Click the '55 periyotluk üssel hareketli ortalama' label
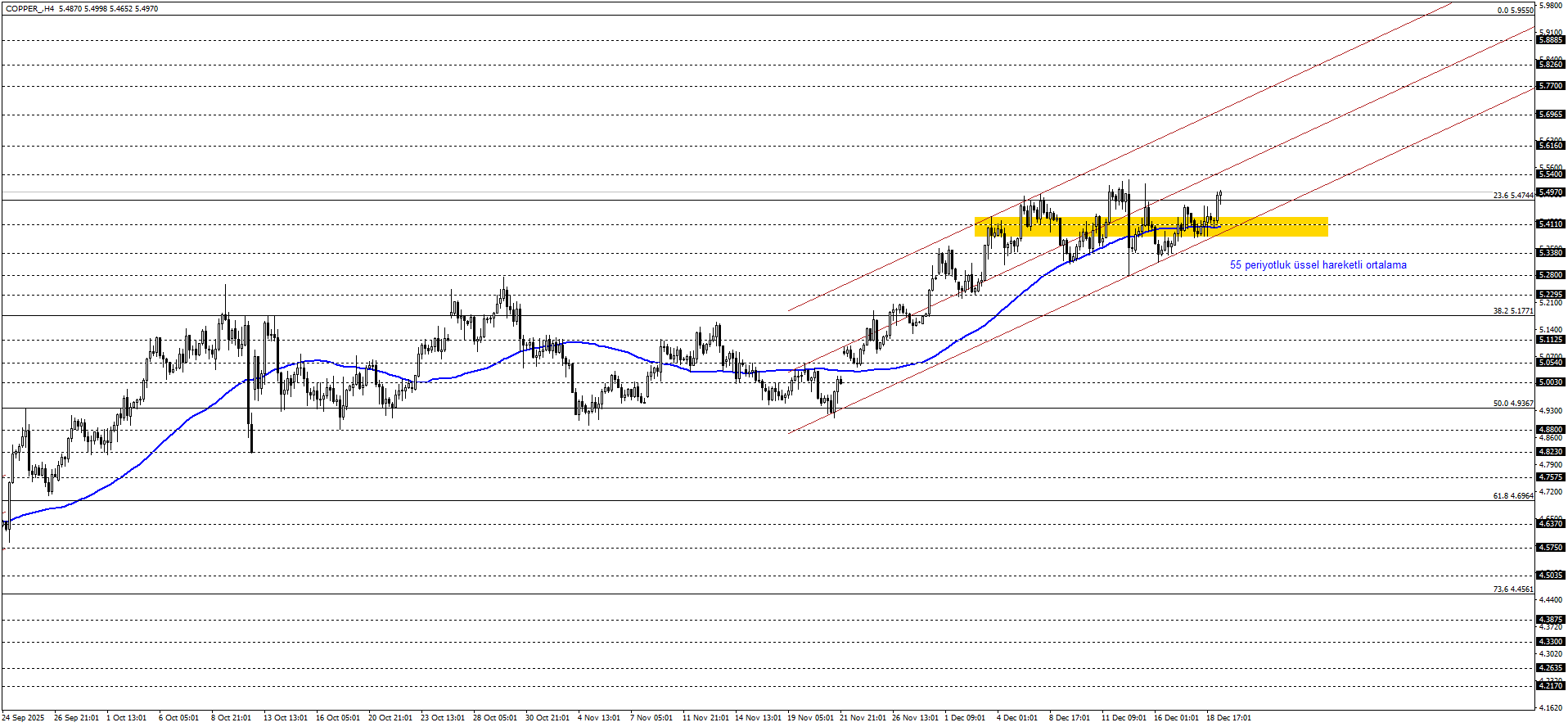Viewport: 1568px width, 727px height. click(1318, 265)
